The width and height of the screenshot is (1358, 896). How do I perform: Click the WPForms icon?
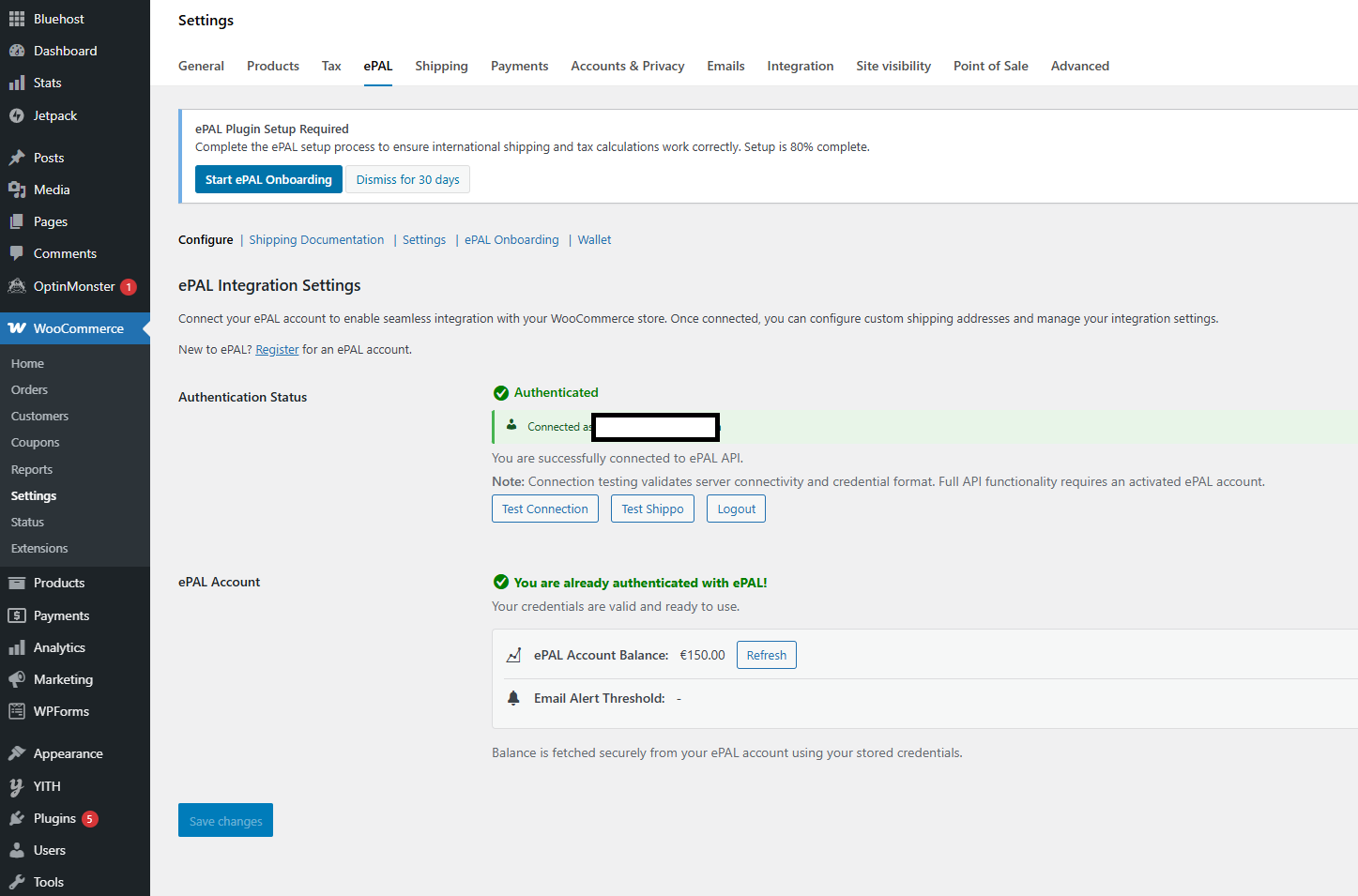tap(17, 711)
